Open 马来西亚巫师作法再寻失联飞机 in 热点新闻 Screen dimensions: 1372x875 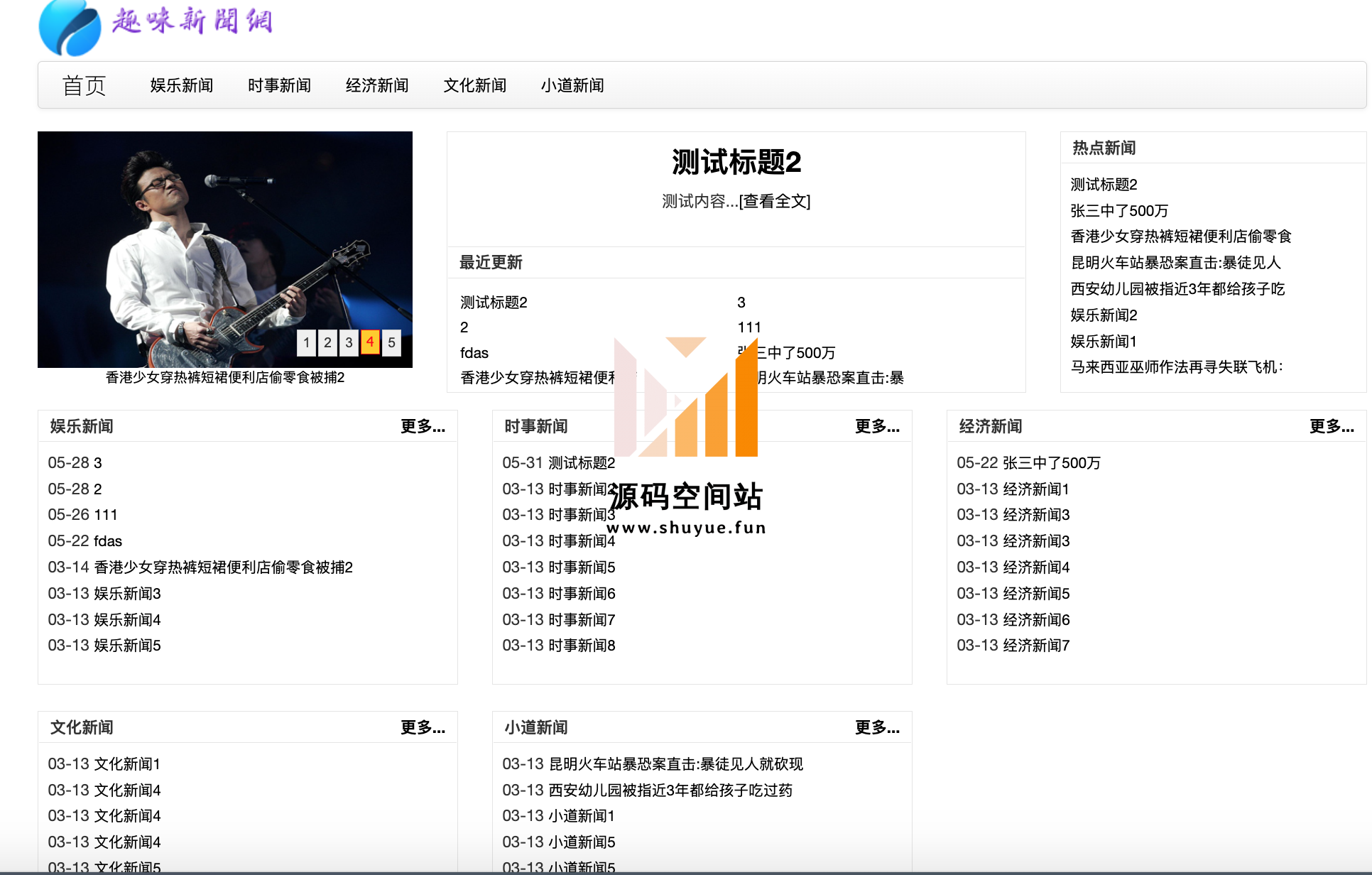[1177, 367]
